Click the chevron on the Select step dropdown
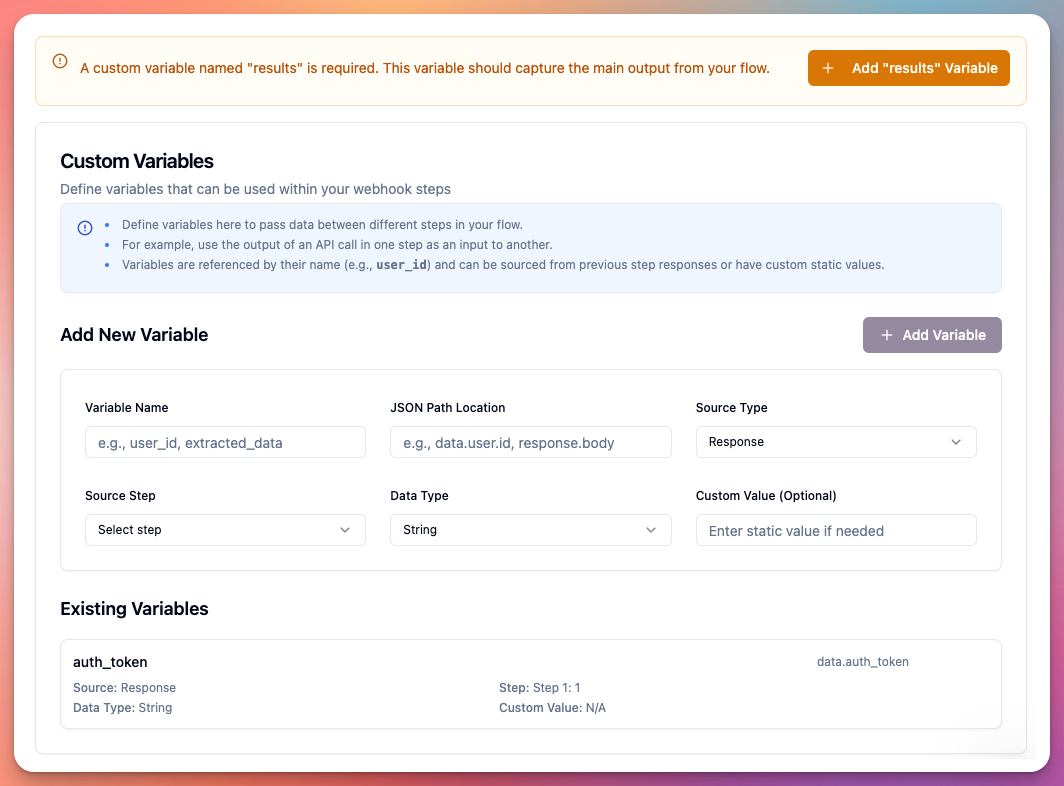 (346, 529)
